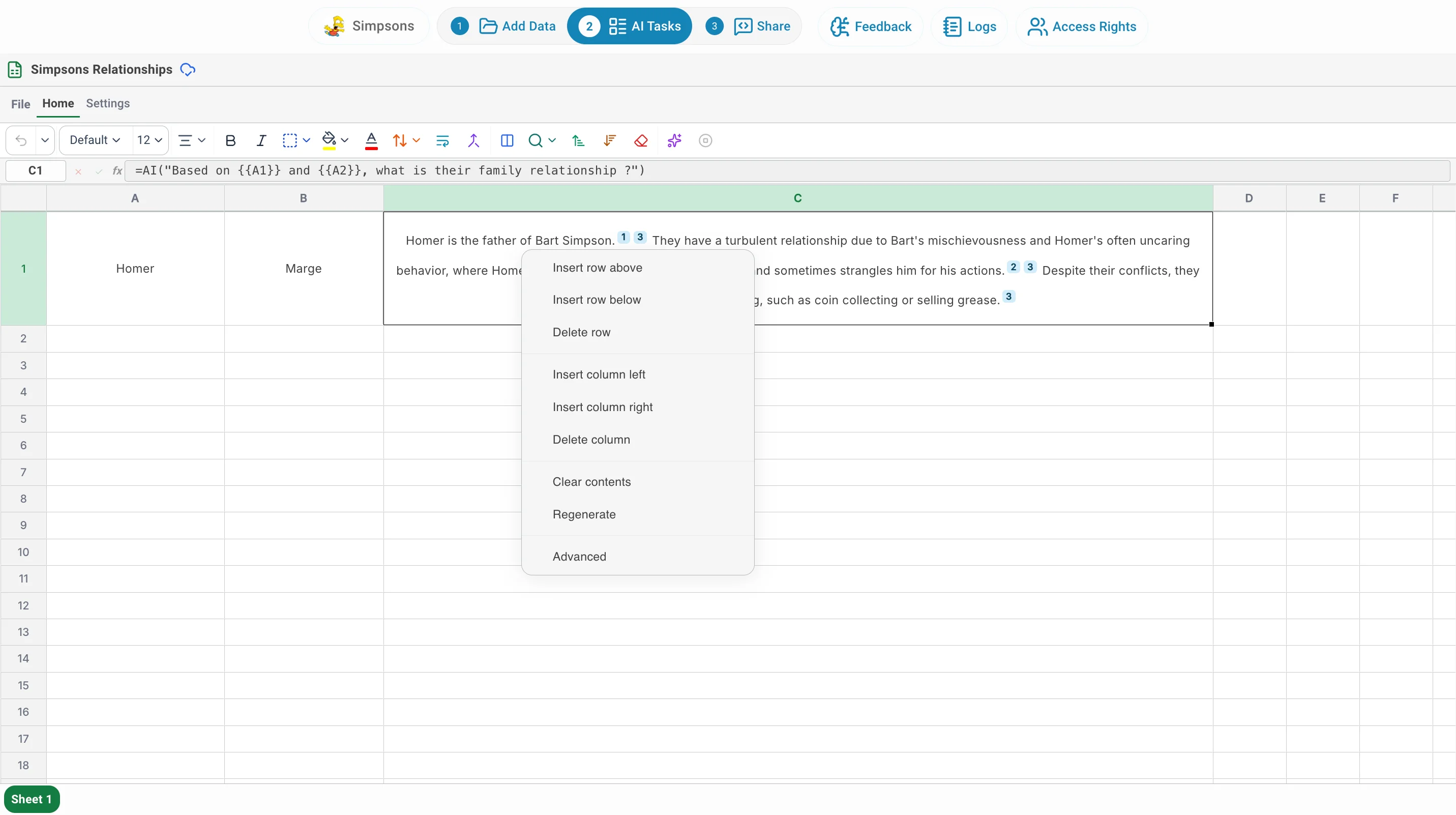Click the purple merge cells icon
Image resolution: width=1456 pixels, height=815 pixels.
tap(473, 140)
